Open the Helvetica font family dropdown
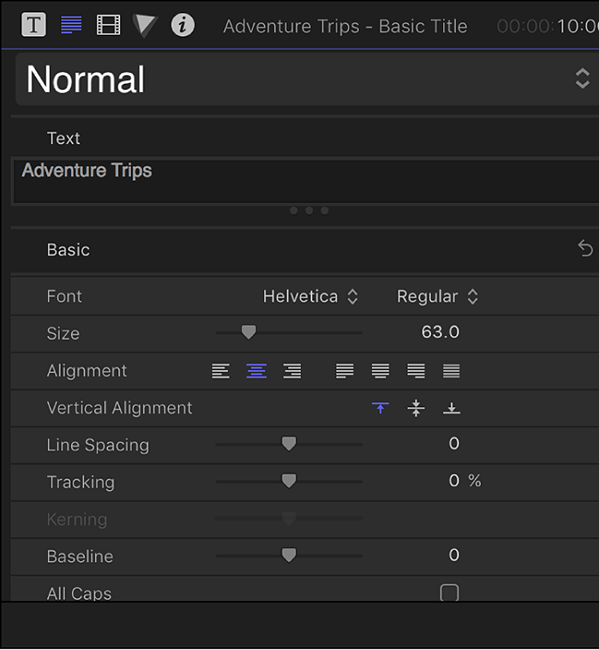The width and height of the screenshot is (599, 650). point(310,296)
